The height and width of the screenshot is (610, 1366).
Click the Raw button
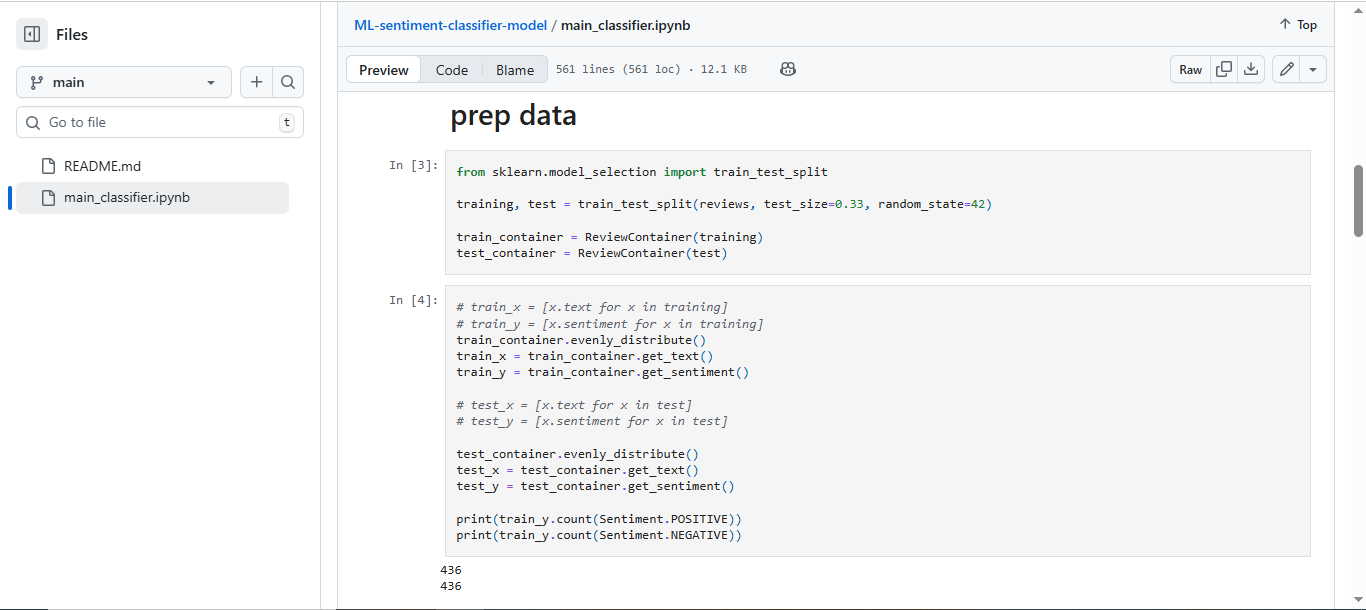pos(1190,69)
